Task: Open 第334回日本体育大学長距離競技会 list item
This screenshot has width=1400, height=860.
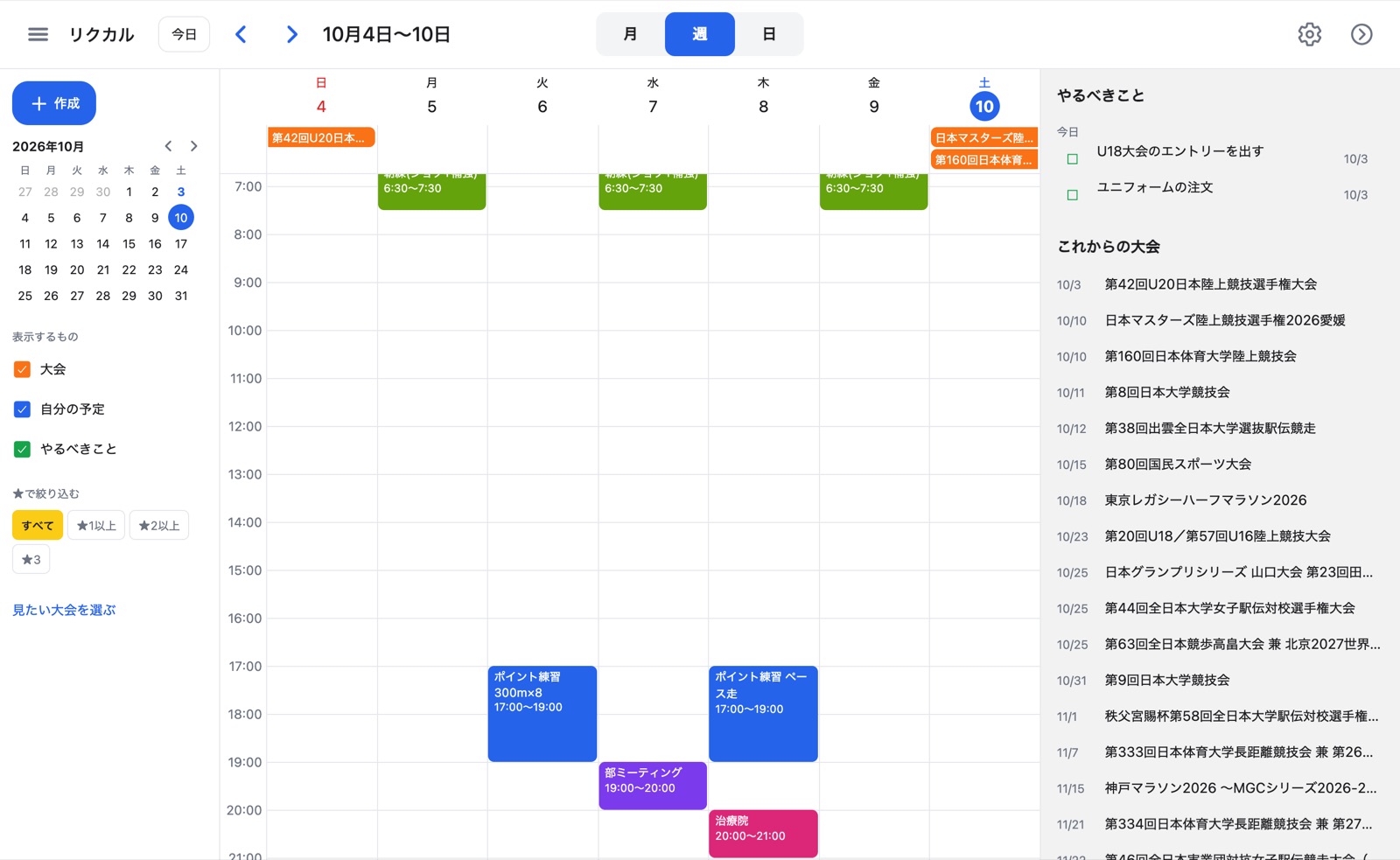Action: [1219, 823]
